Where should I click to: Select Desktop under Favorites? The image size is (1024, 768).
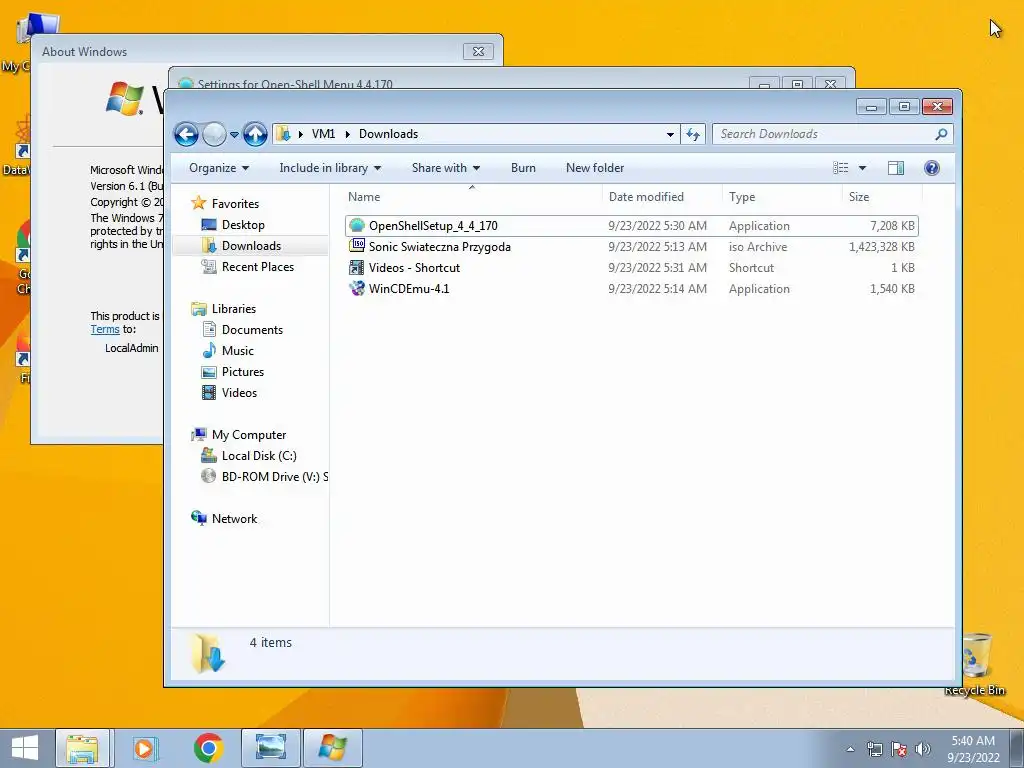[x=243, y=225]
